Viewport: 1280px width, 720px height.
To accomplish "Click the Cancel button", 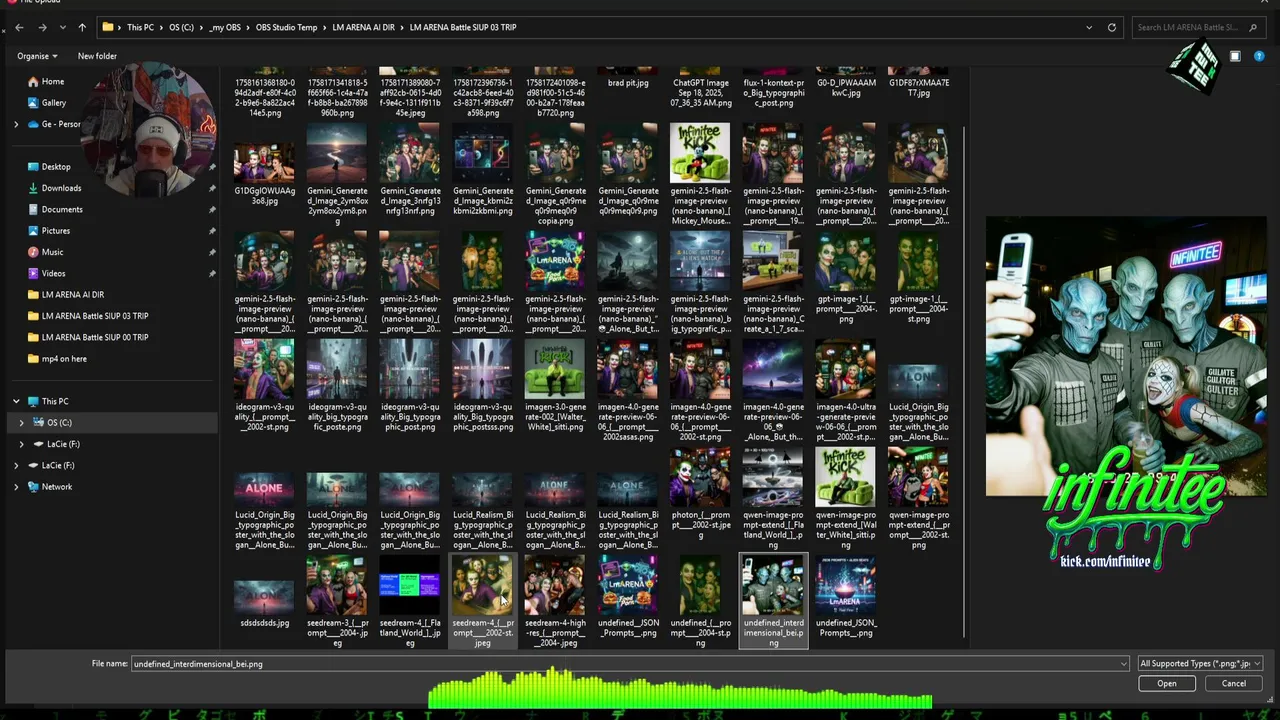I will coord(1234,684).
